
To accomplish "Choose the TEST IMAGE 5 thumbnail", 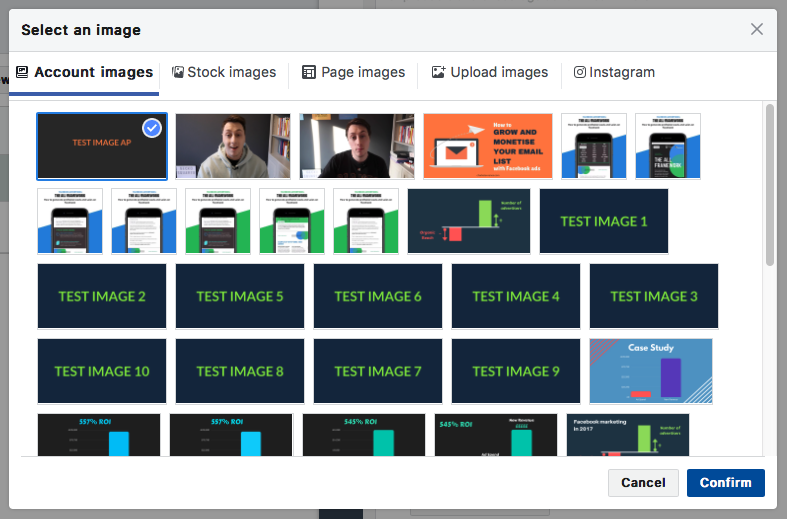I will coord(240,296).
